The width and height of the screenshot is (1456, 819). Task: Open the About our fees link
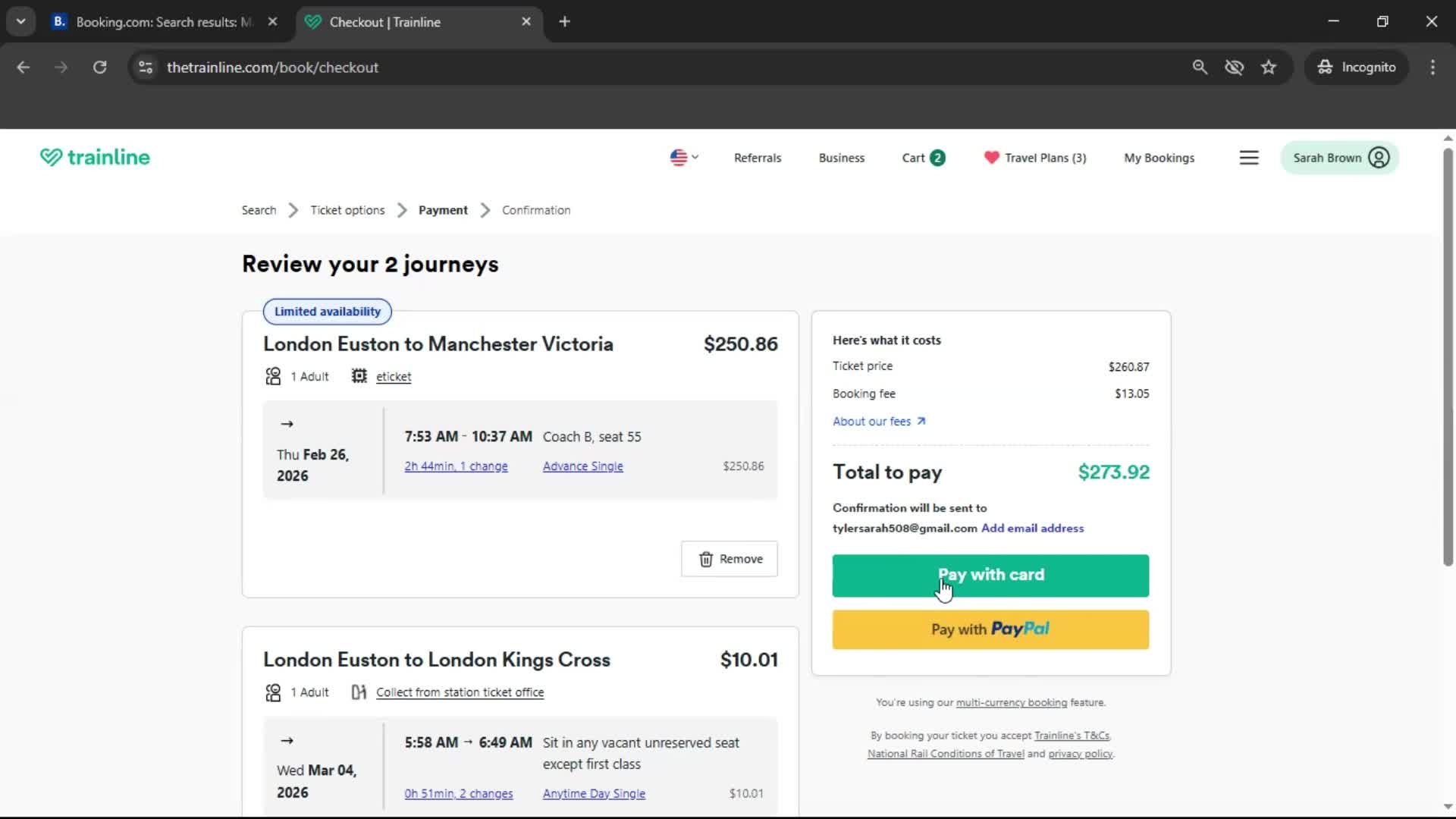(874, 421)
